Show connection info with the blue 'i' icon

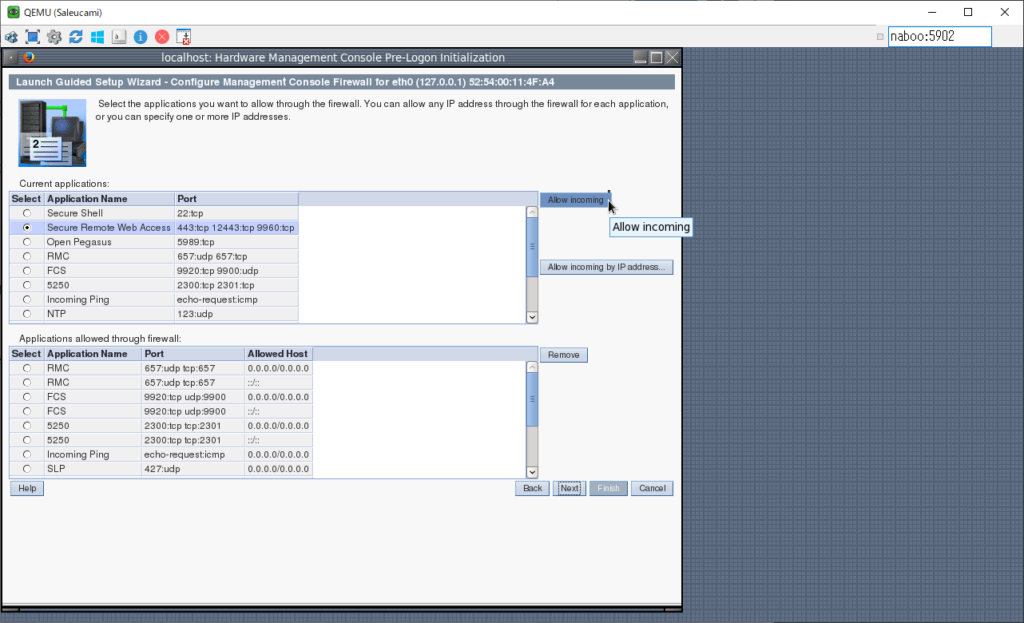[x=140, y=37]
